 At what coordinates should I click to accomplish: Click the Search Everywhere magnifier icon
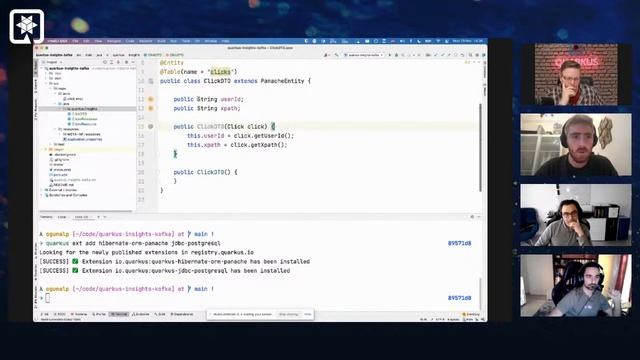[x=470, y=55]
